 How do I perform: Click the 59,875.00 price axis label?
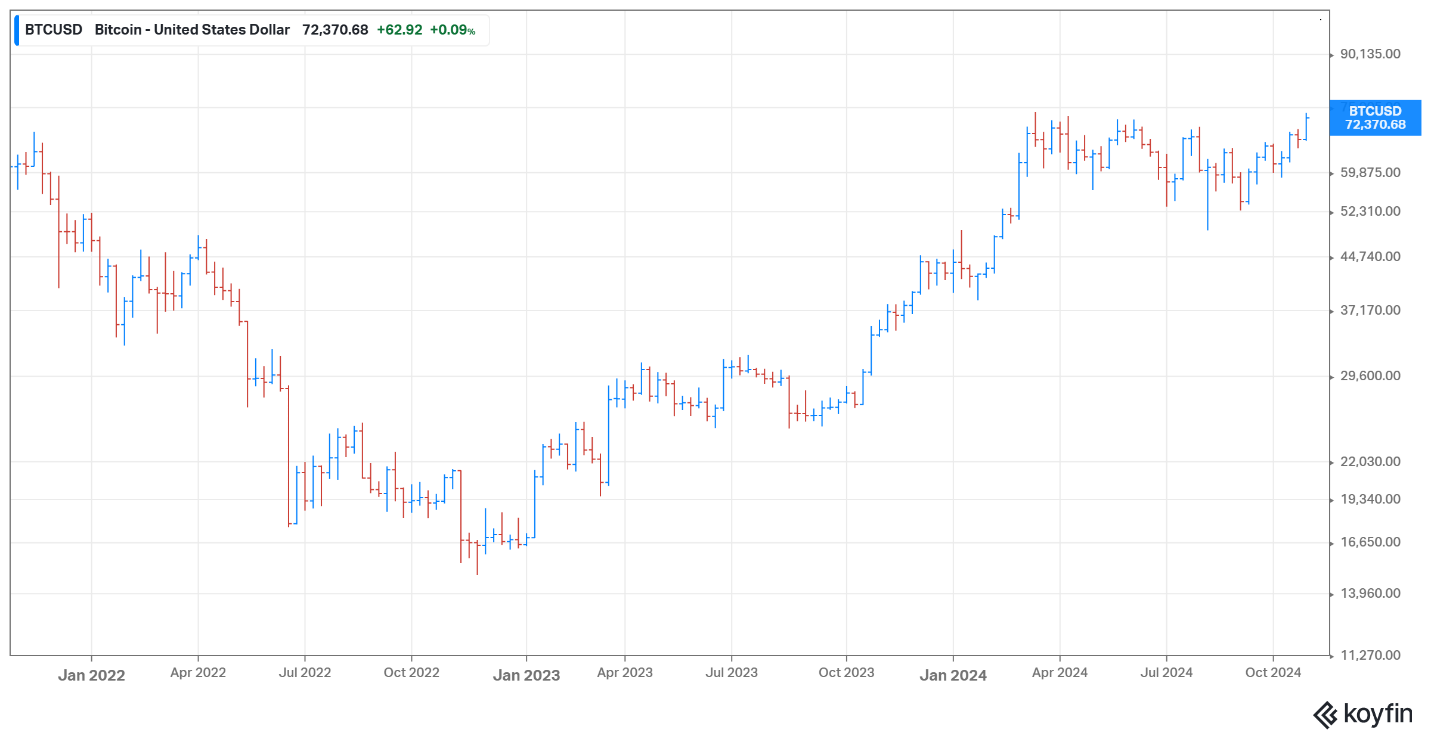point(1371,173)
